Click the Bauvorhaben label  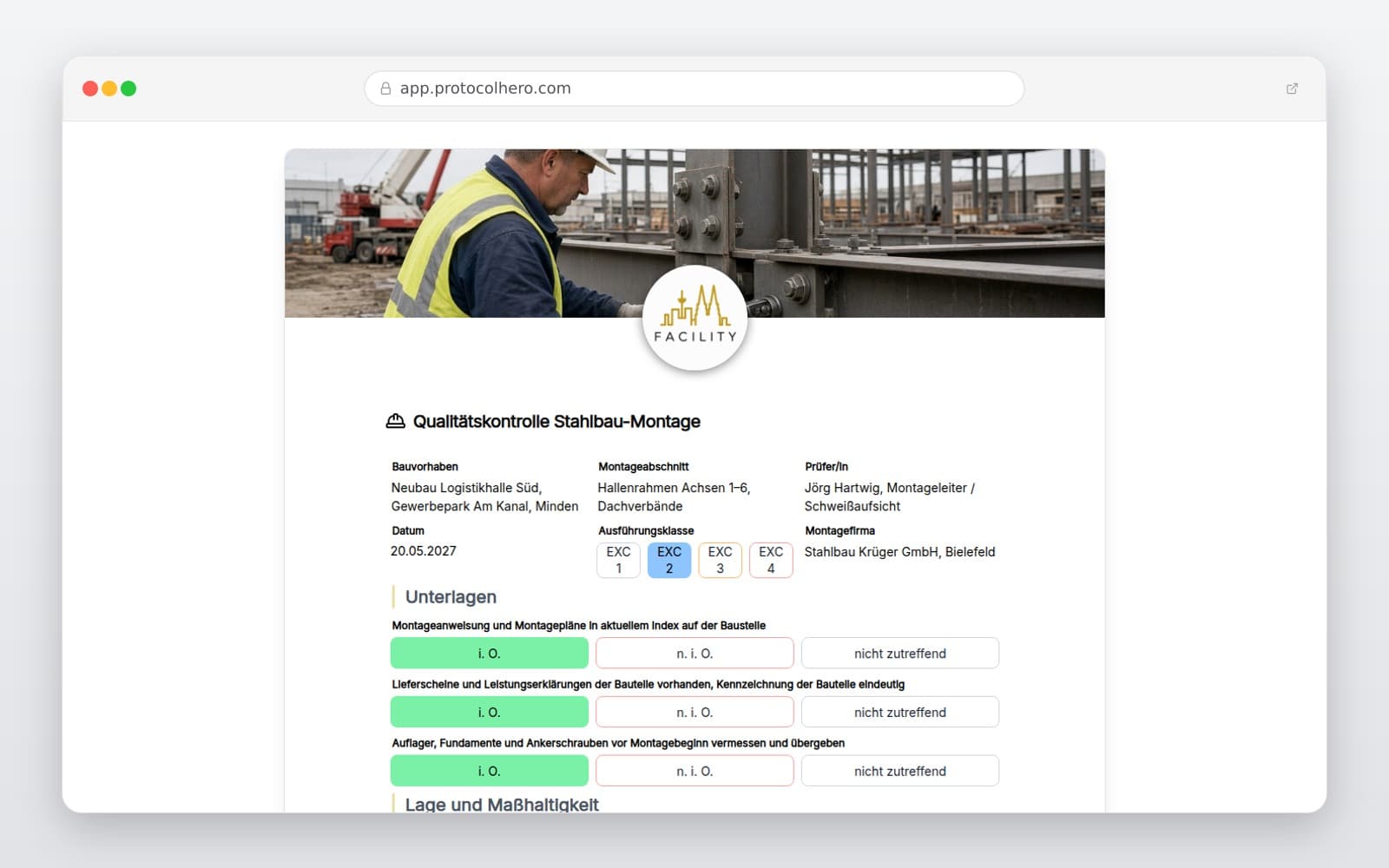coord(425,466)
